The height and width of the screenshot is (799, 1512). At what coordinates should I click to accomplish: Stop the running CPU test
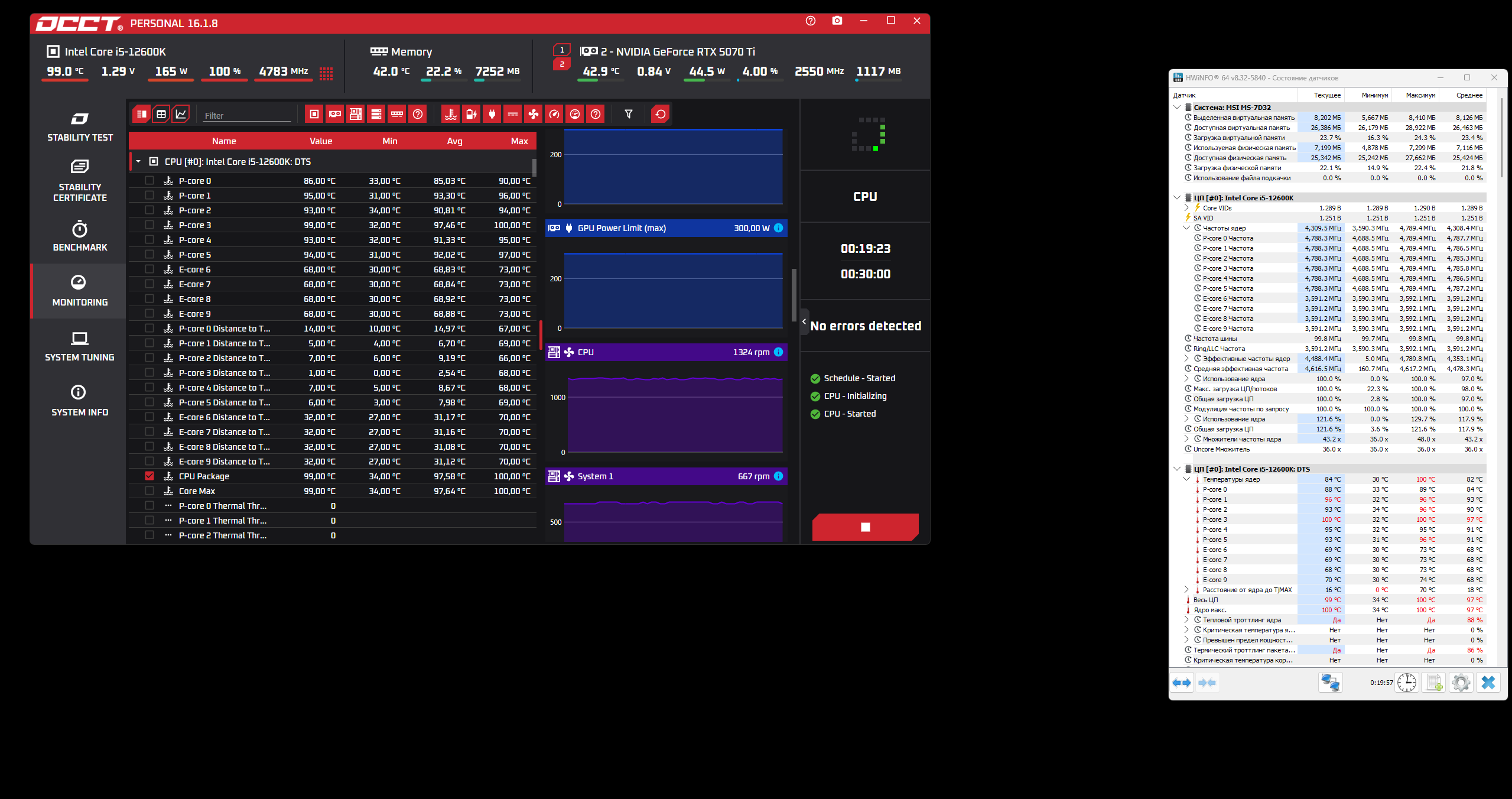tap(865, 527)
